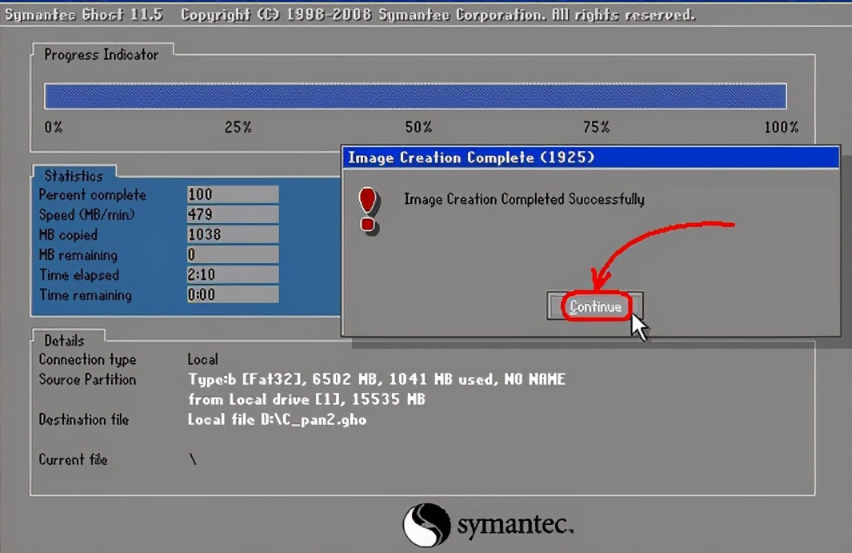The image size is (852, 553).
Task: Click the blue progress indicator bar
Action: tap(415, 96)
